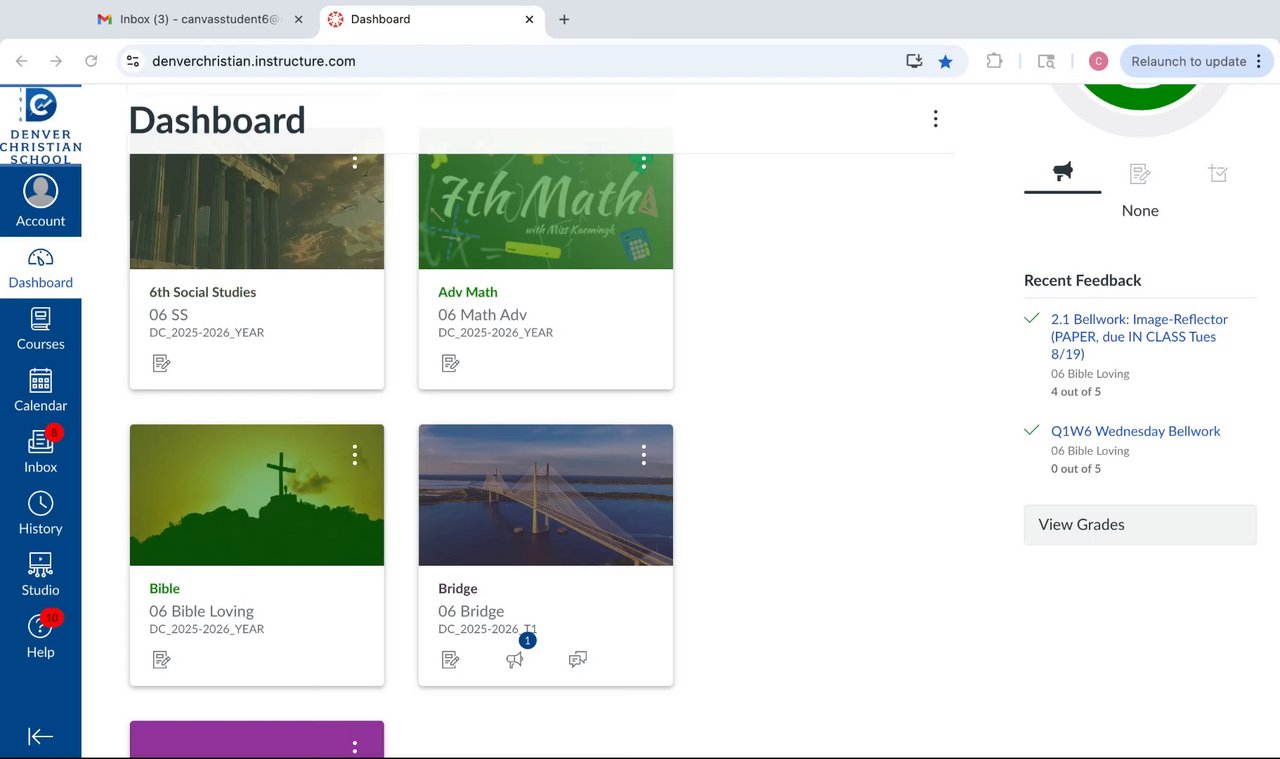The width and height of the screenshot is (1280, 759).
Task: Click the View Grades button
Action: point(1140,525)
